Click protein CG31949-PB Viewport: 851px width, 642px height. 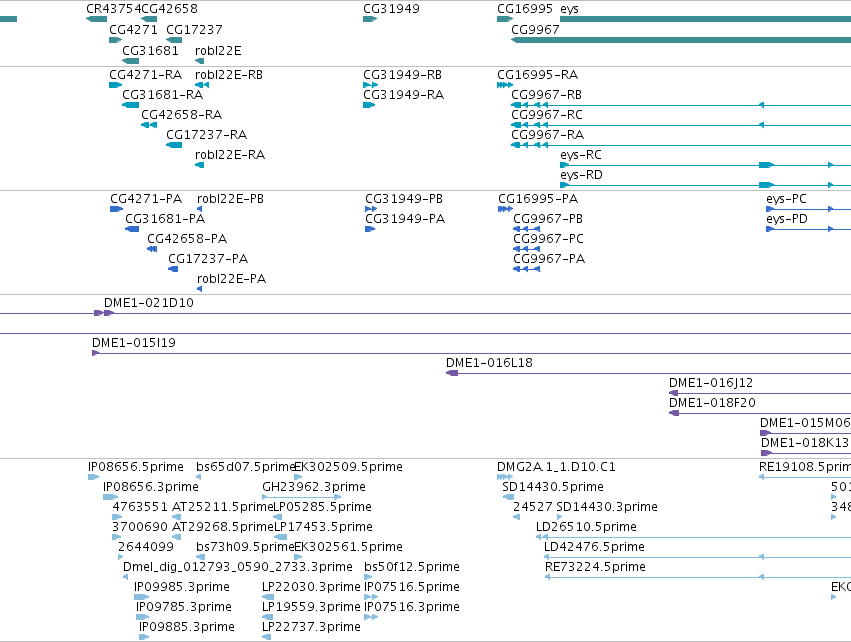pos(404,199)
